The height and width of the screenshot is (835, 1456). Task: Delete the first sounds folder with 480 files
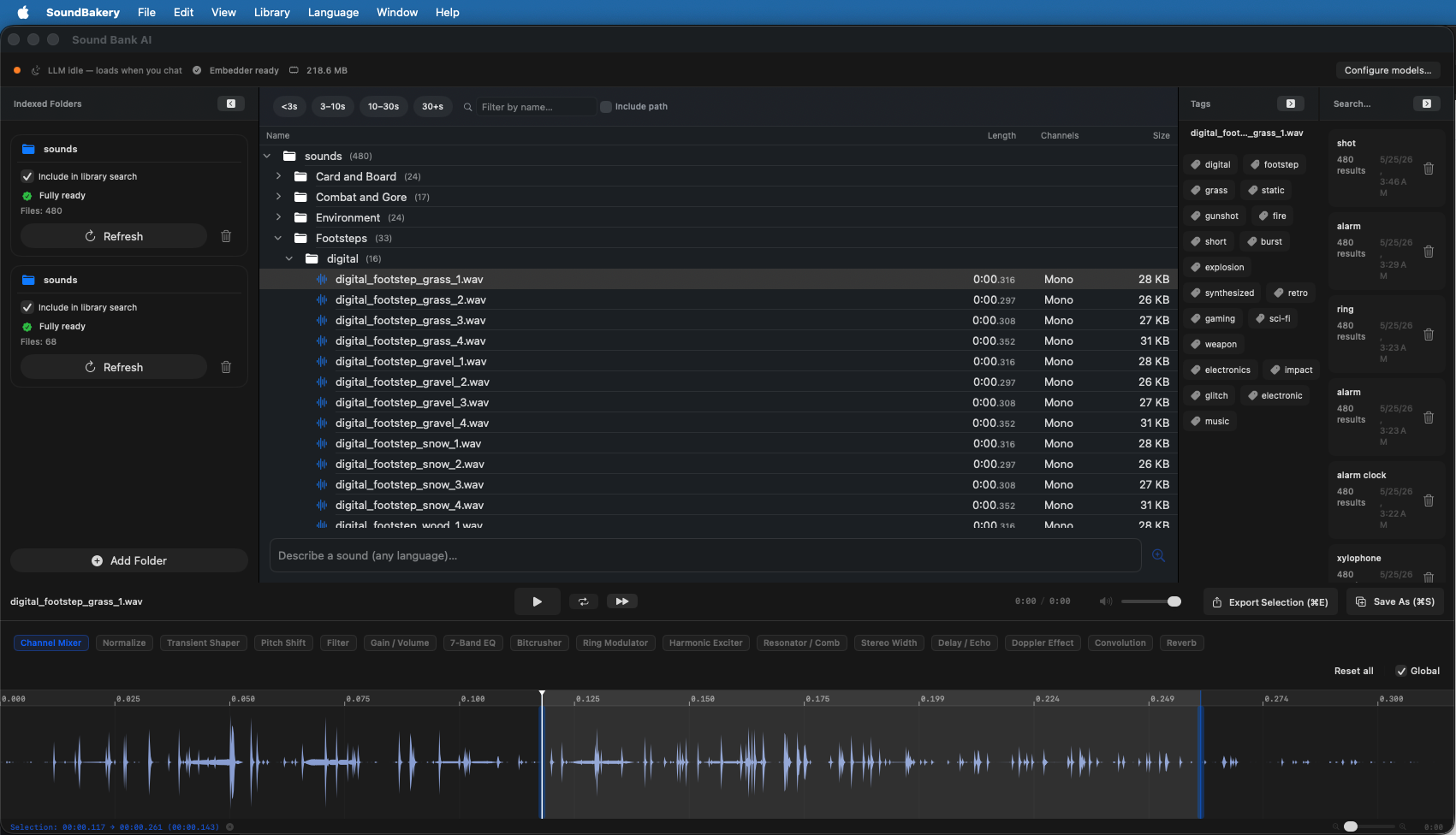coord(226,236)
